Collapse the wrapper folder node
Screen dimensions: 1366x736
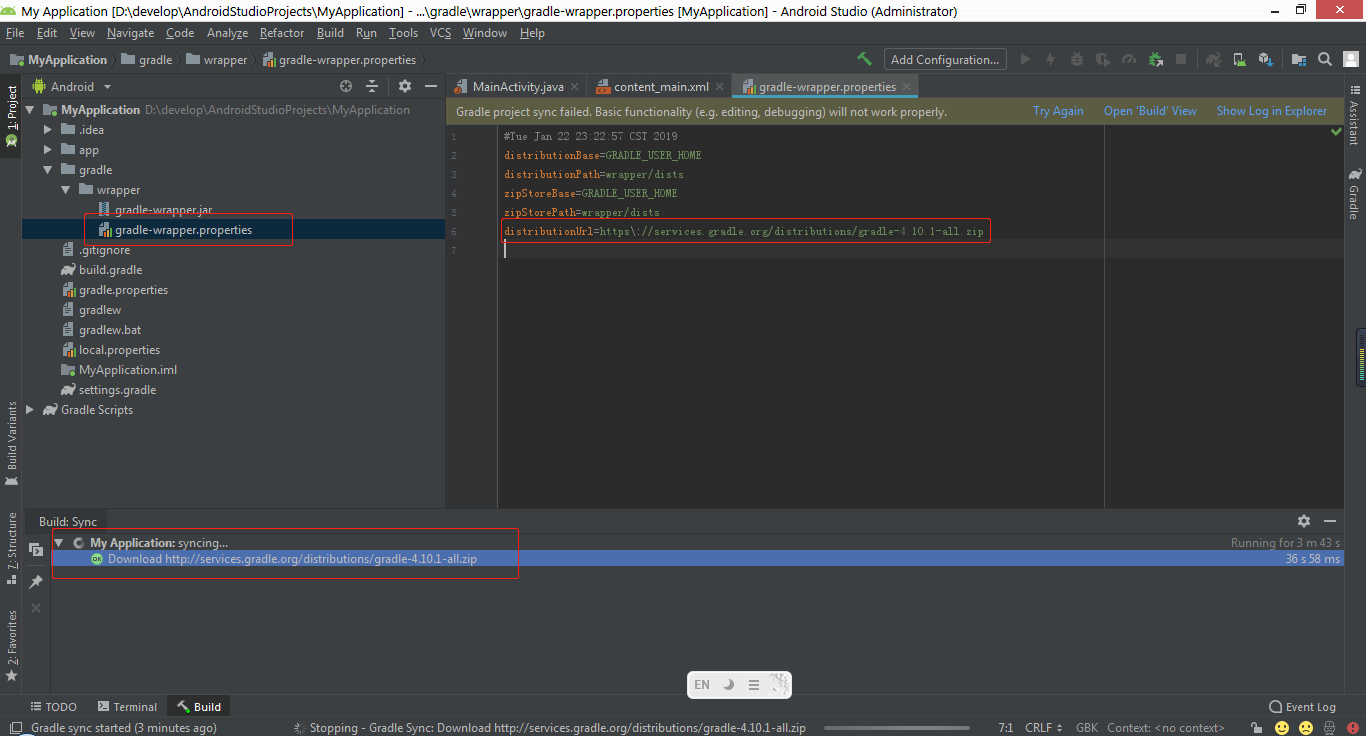[x=66, y=190]
